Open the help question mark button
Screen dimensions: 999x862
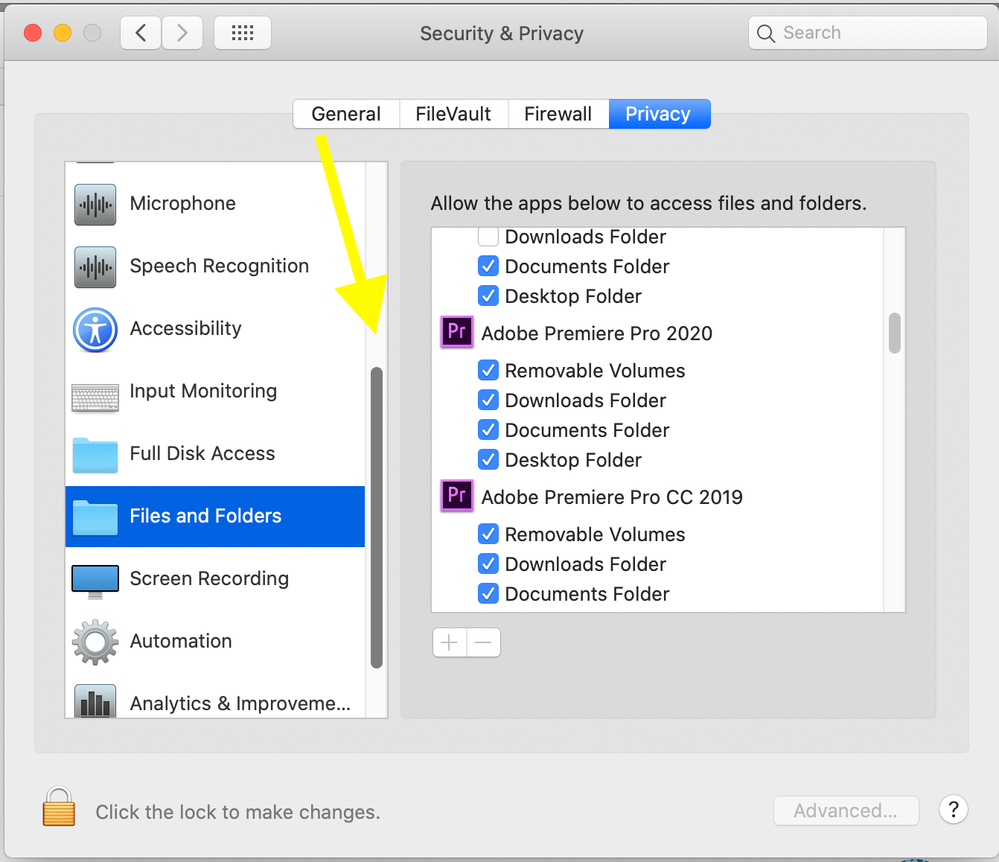953,810
